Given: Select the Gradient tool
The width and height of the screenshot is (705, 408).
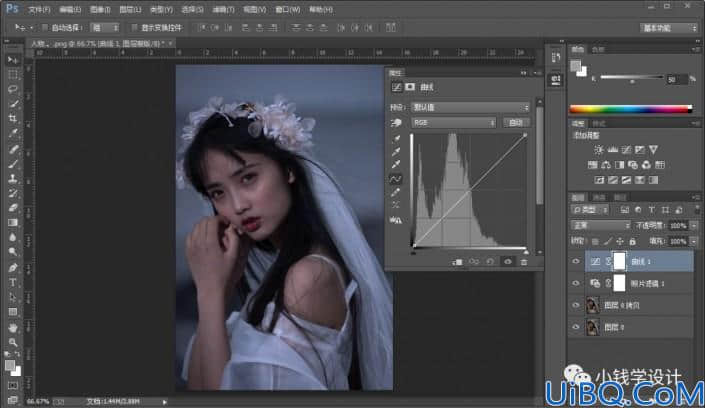Looking at the screenshot, I should click(13, 223).
